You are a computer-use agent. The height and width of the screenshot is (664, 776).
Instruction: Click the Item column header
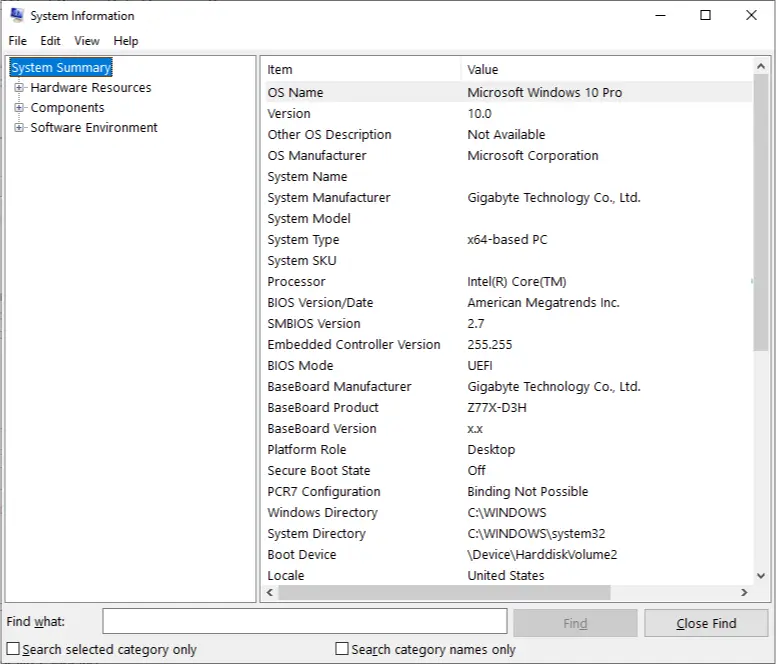361,69
